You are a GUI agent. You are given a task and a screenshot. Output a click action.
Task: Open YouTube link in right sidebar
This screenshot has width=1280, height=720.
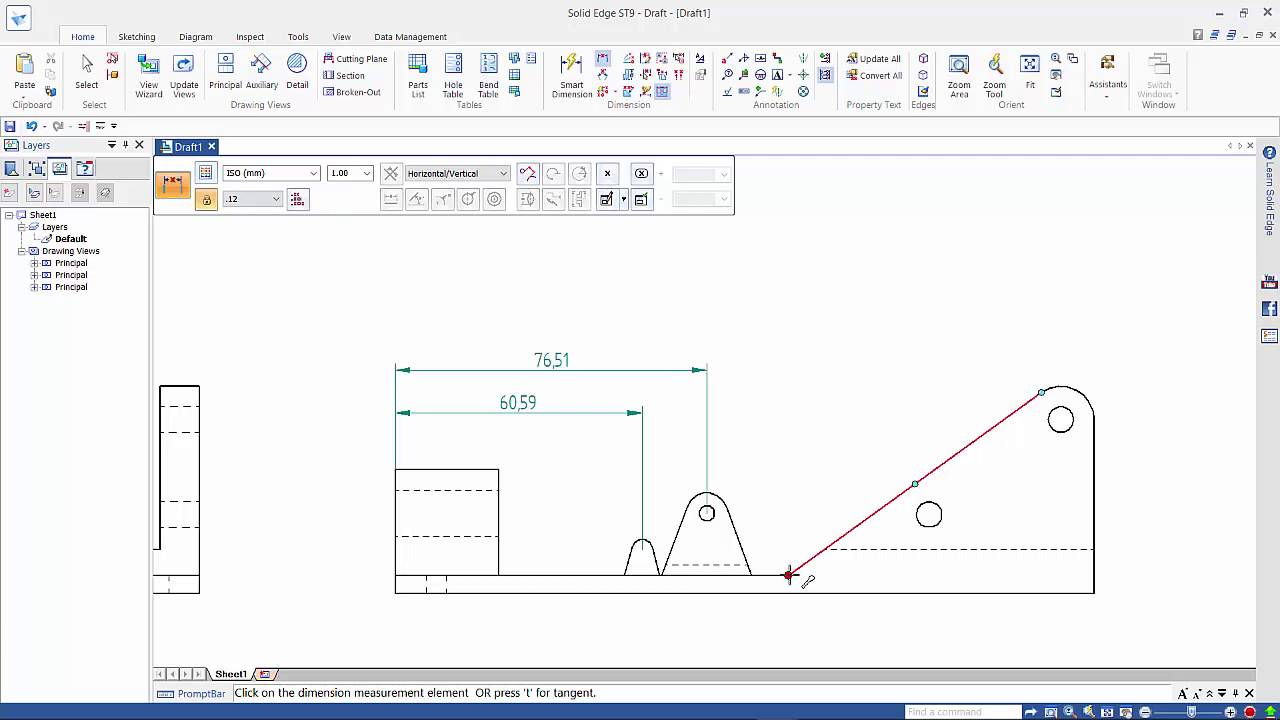click(x=1269, y=283)
